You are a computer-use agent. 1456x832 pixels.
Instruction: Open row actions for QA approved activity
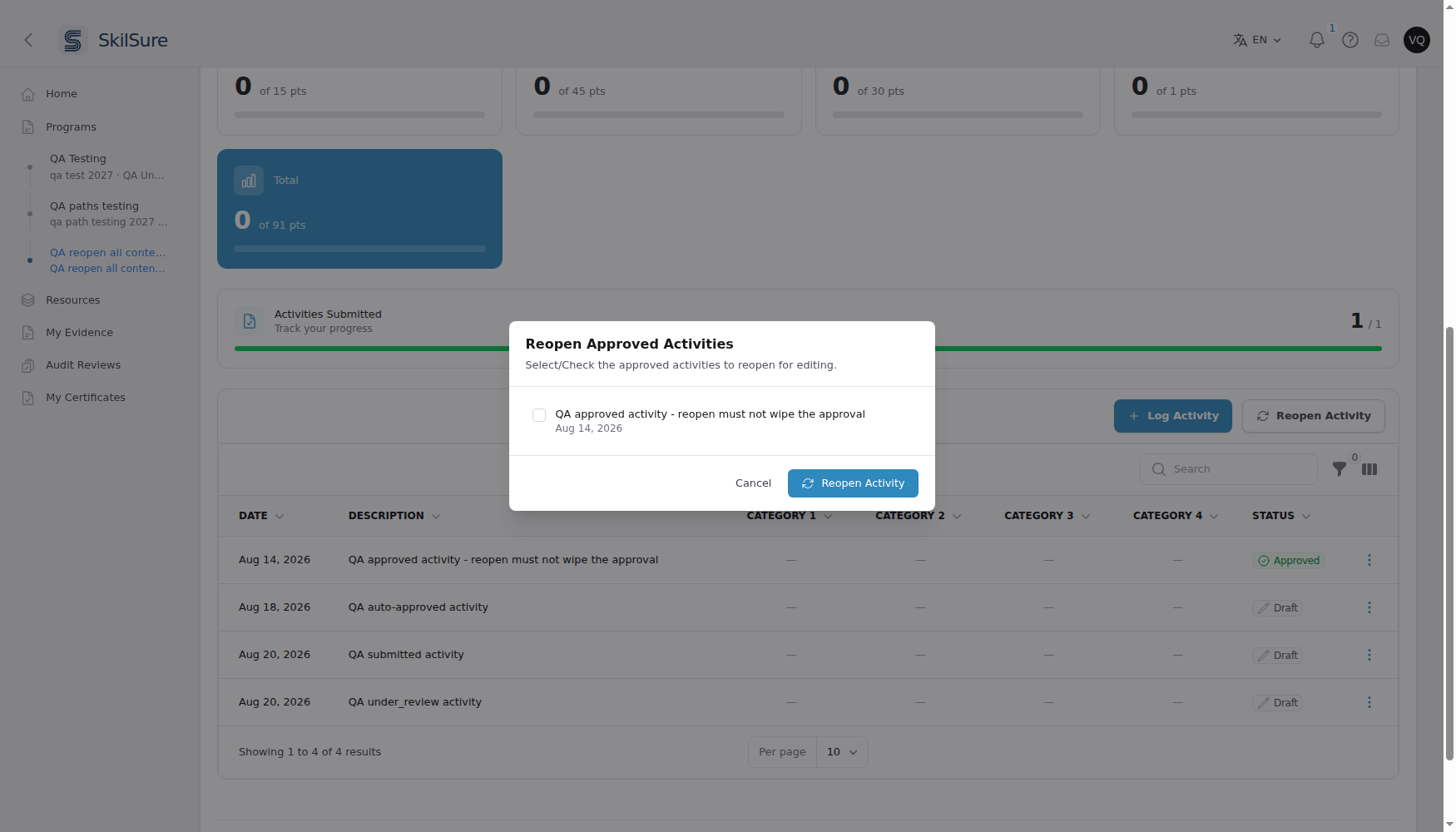(x=1369, y=560)
